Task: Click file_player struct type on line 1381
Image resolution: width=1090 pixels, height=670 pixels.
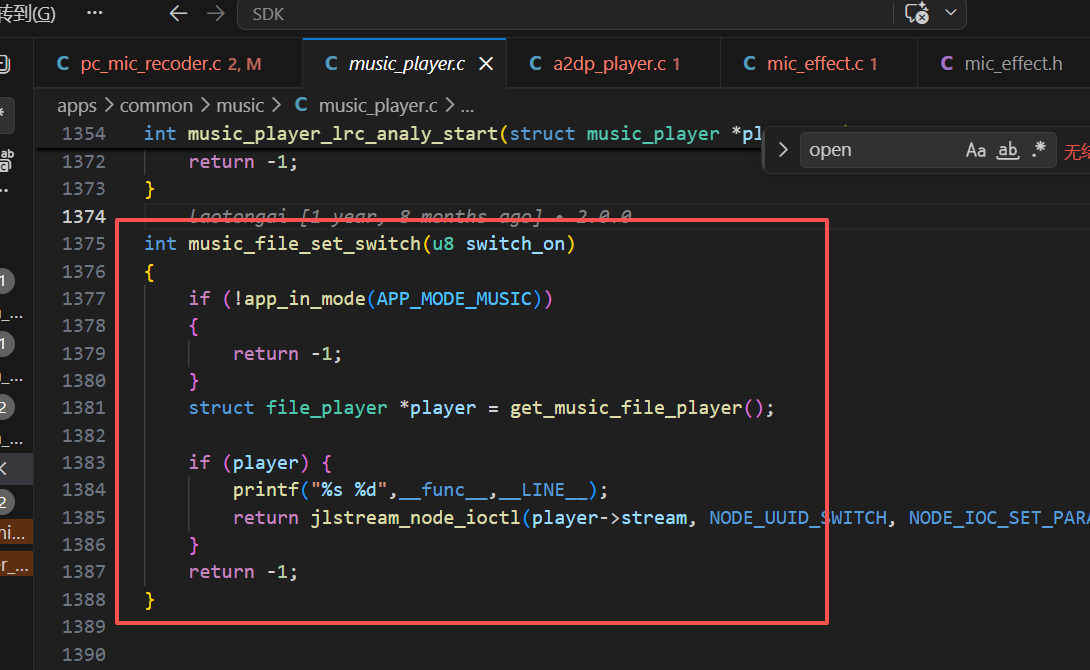Action: 326,408
